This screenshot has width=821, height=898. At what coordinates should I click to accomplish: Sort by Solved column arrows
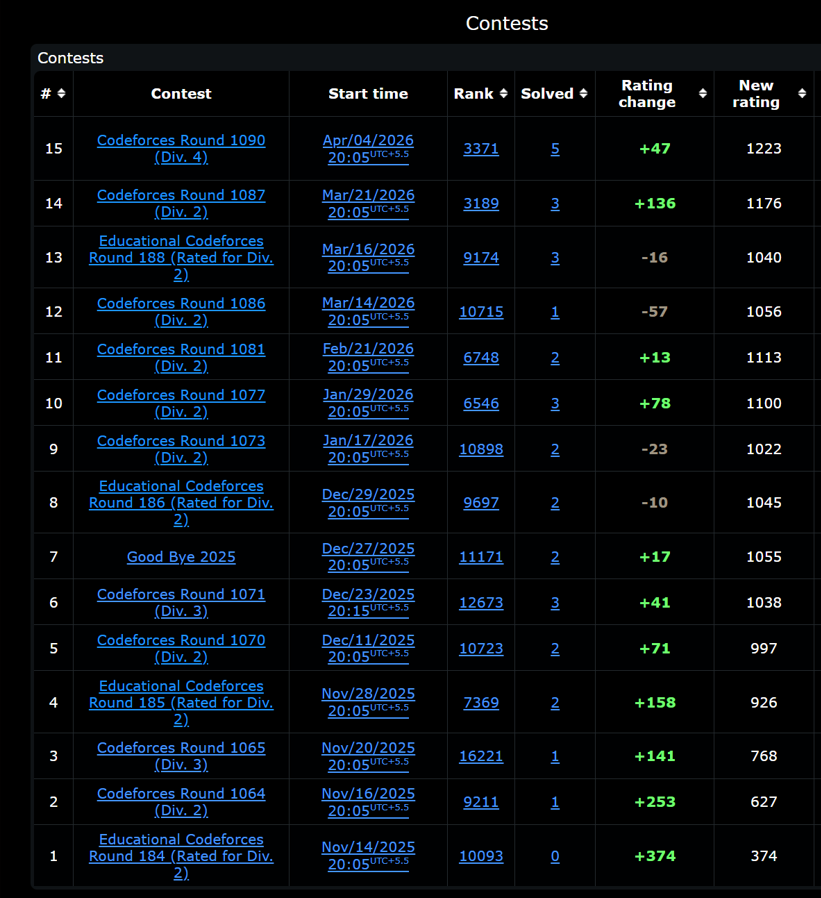pyautogui.click(x=583, y=93)
